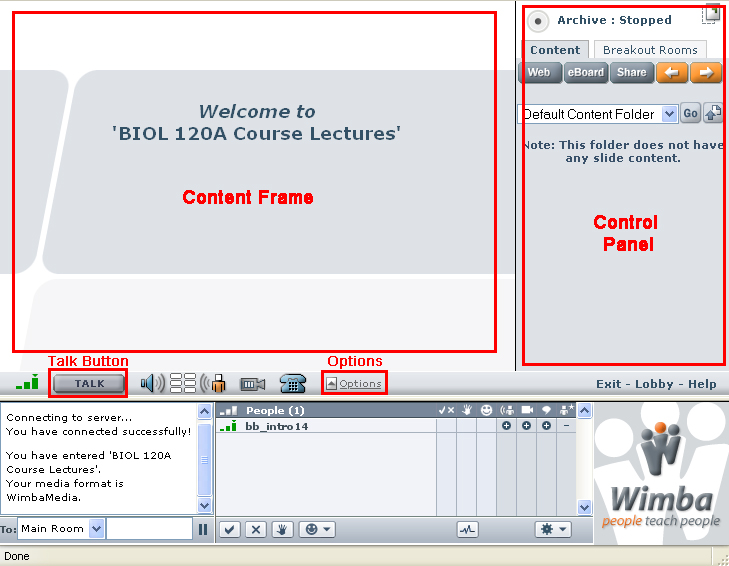This screenshot has width=729, height=566.
Task: Toggle the archive record button
Action: [538, 21]
